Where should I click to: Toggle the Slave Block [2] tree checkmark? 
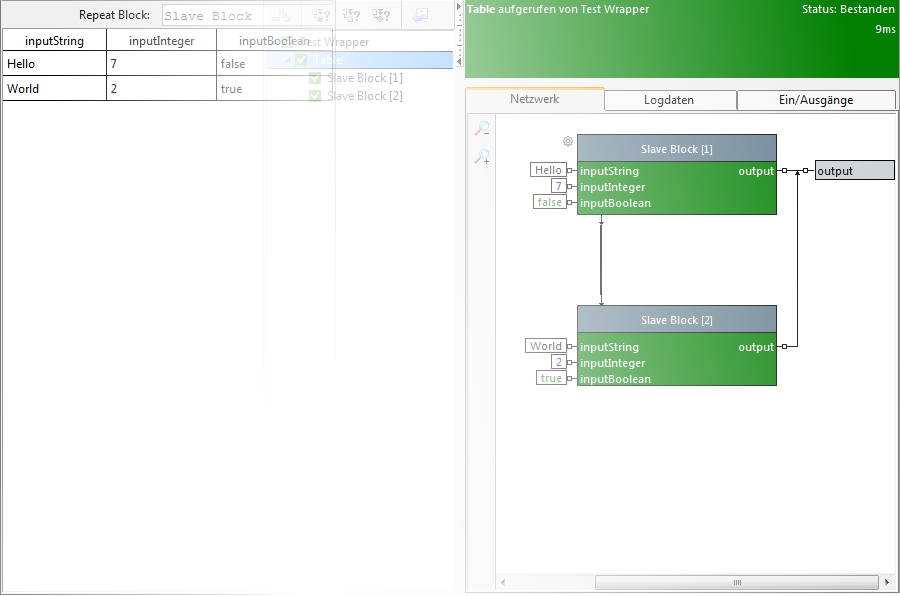(x=315, y=96)
